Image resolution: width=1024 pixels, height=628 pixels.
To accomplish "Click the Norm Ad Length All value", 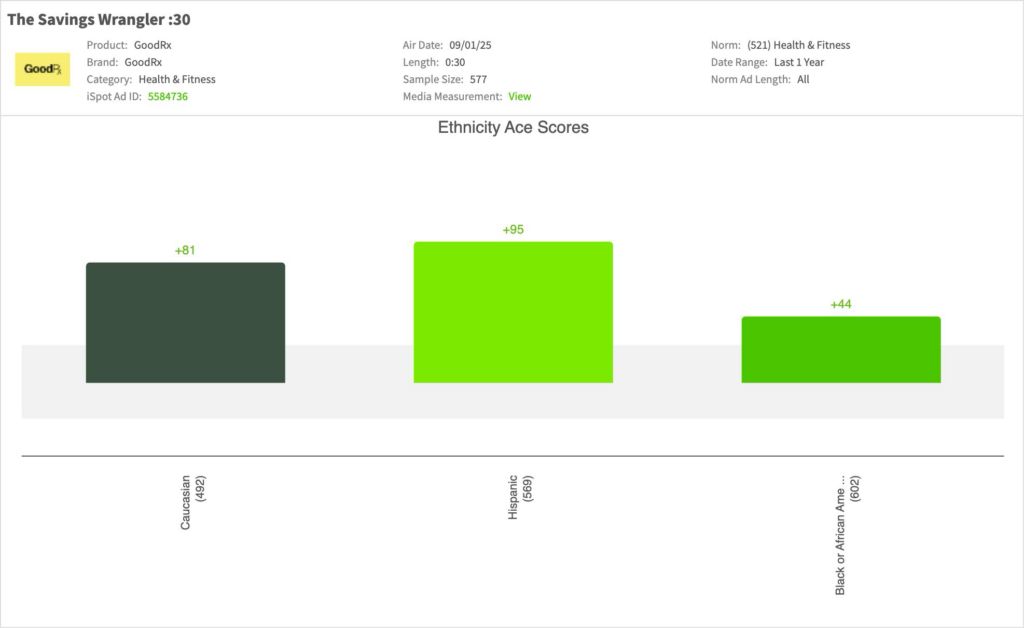I will [x=803, y=79].
